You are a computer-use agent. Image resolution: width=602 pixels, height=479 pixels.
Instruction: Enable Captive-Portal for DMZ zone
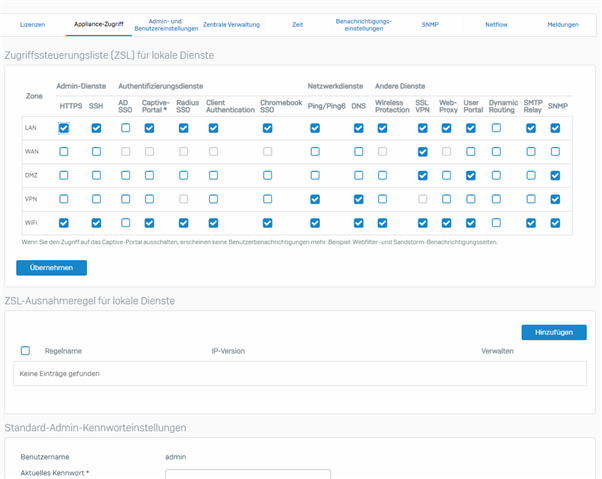(149, 175)
